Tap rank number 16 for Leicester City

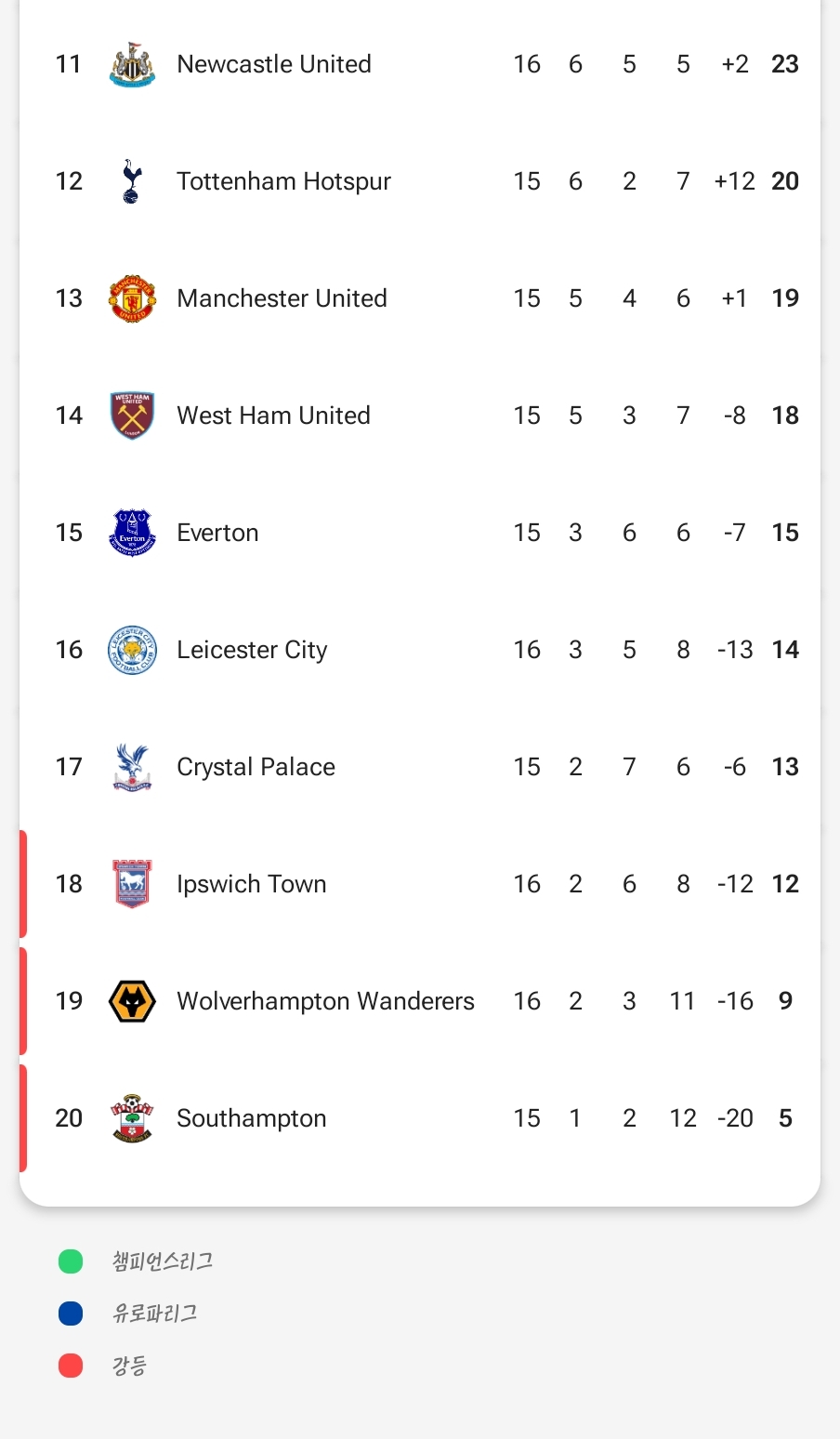pyautogui.click(x=69, y=650)
